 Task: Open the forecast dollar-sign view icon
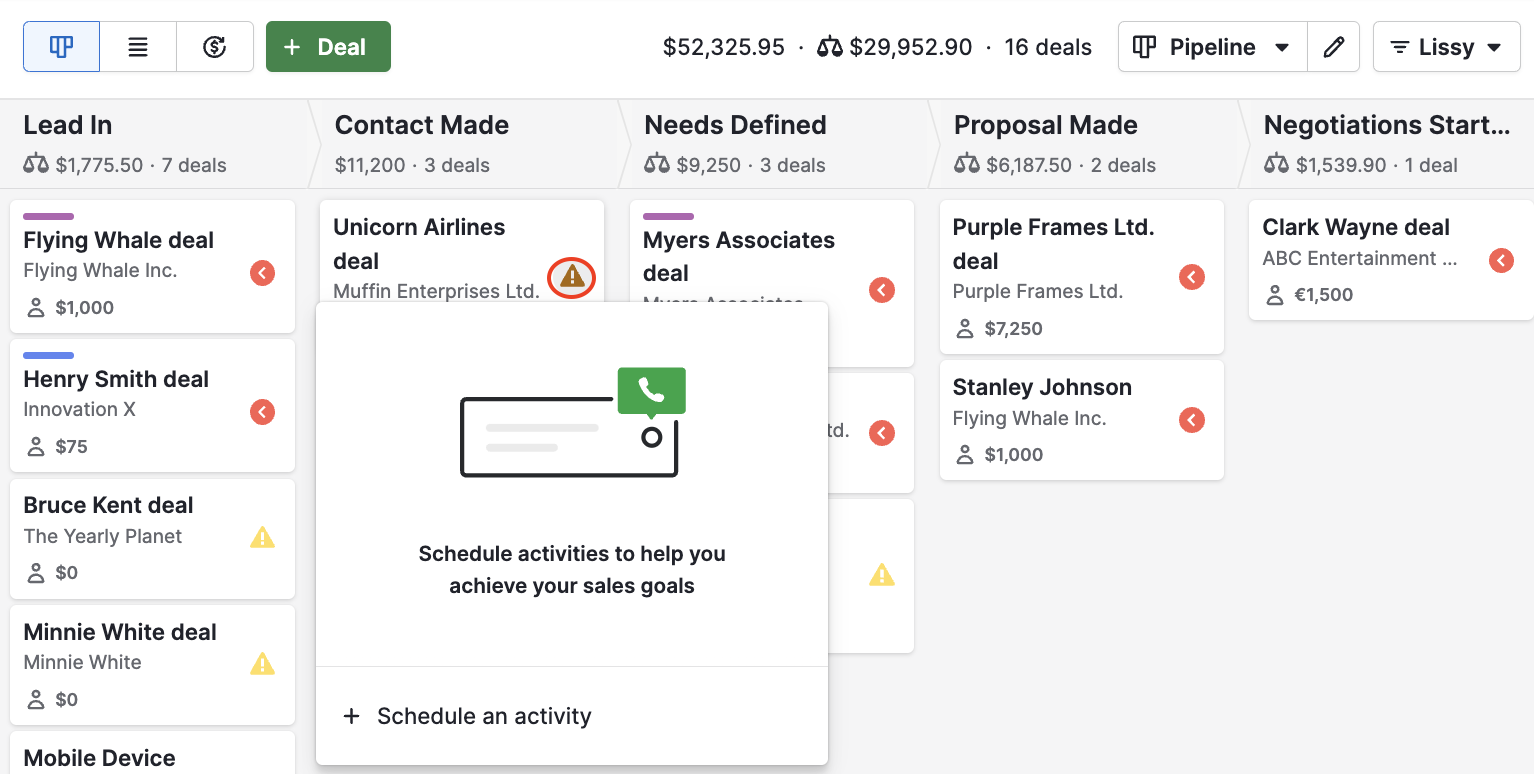click(x=215, y=46)
